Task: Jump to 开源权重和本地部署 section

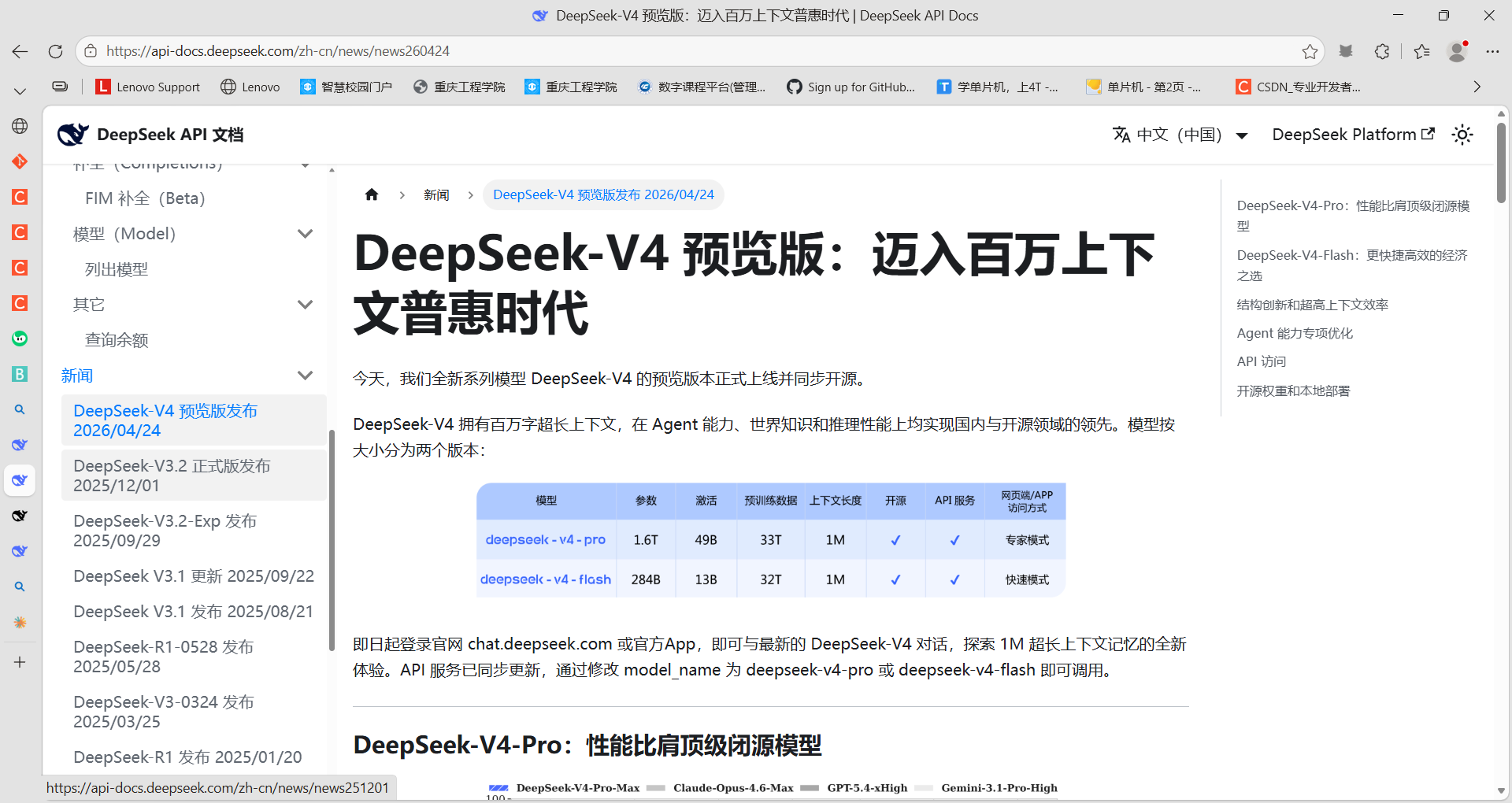Action: coord(1293,390)
